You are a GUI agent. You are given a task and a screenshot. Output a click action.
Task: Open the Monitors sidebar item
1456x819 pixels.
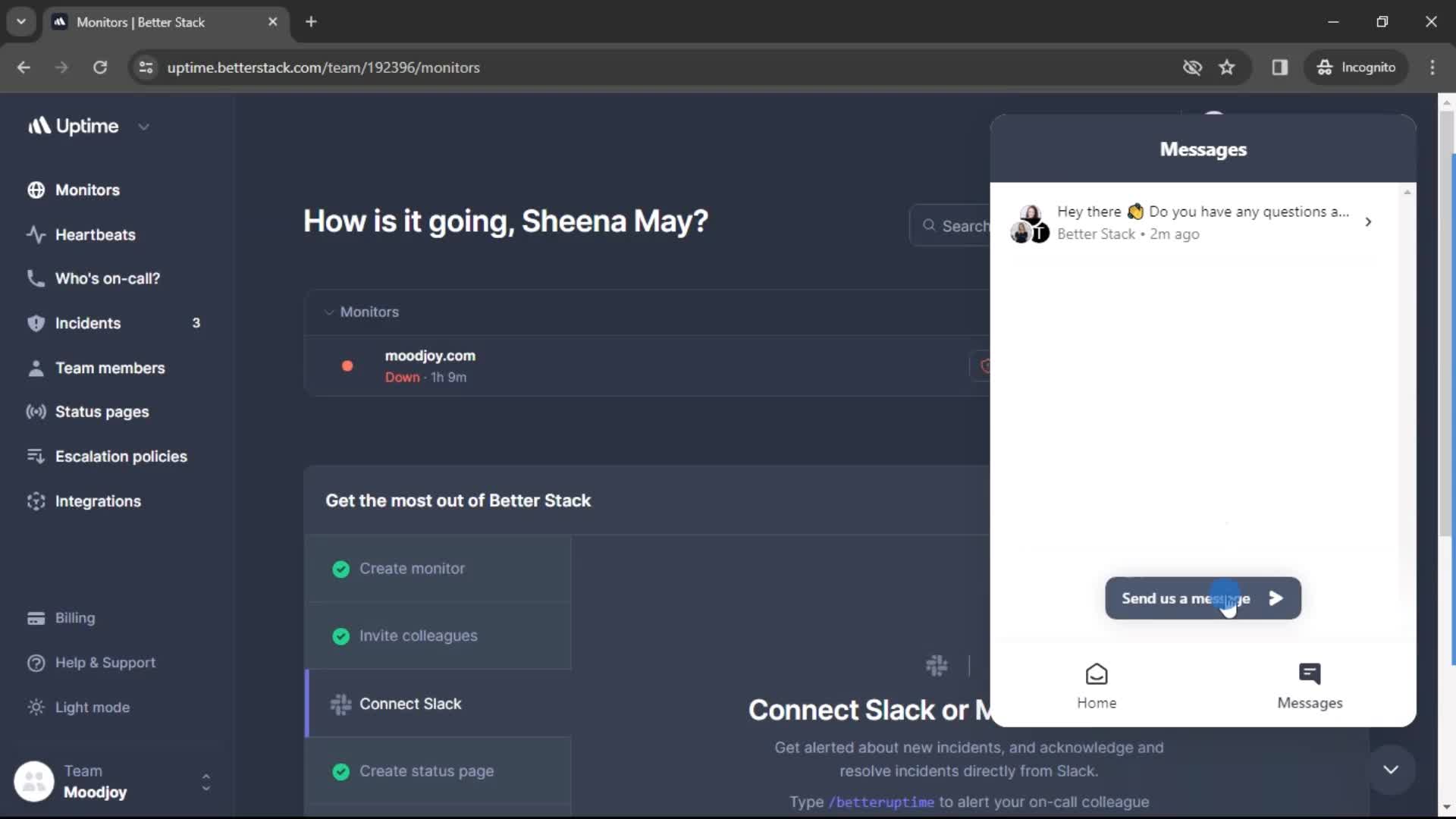[87, 190]
